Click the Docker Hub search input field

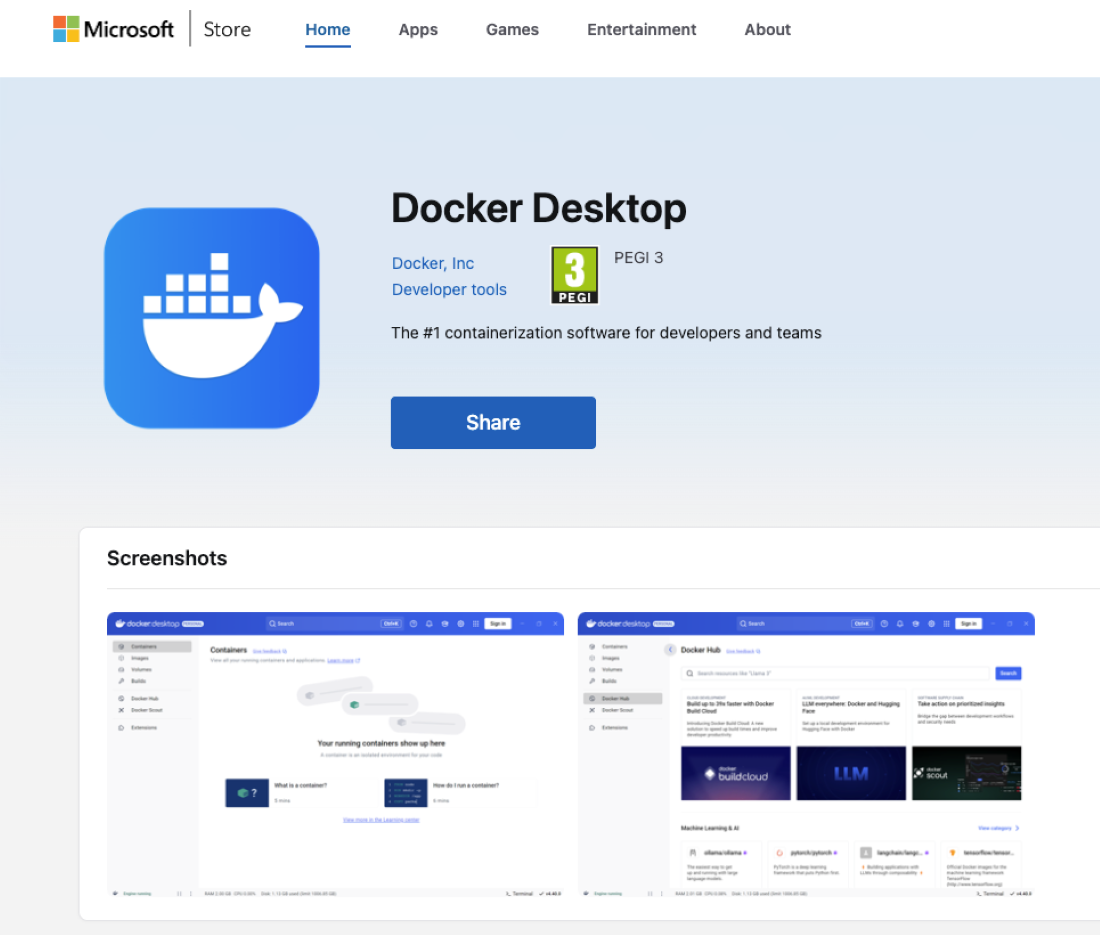point(835,673)
